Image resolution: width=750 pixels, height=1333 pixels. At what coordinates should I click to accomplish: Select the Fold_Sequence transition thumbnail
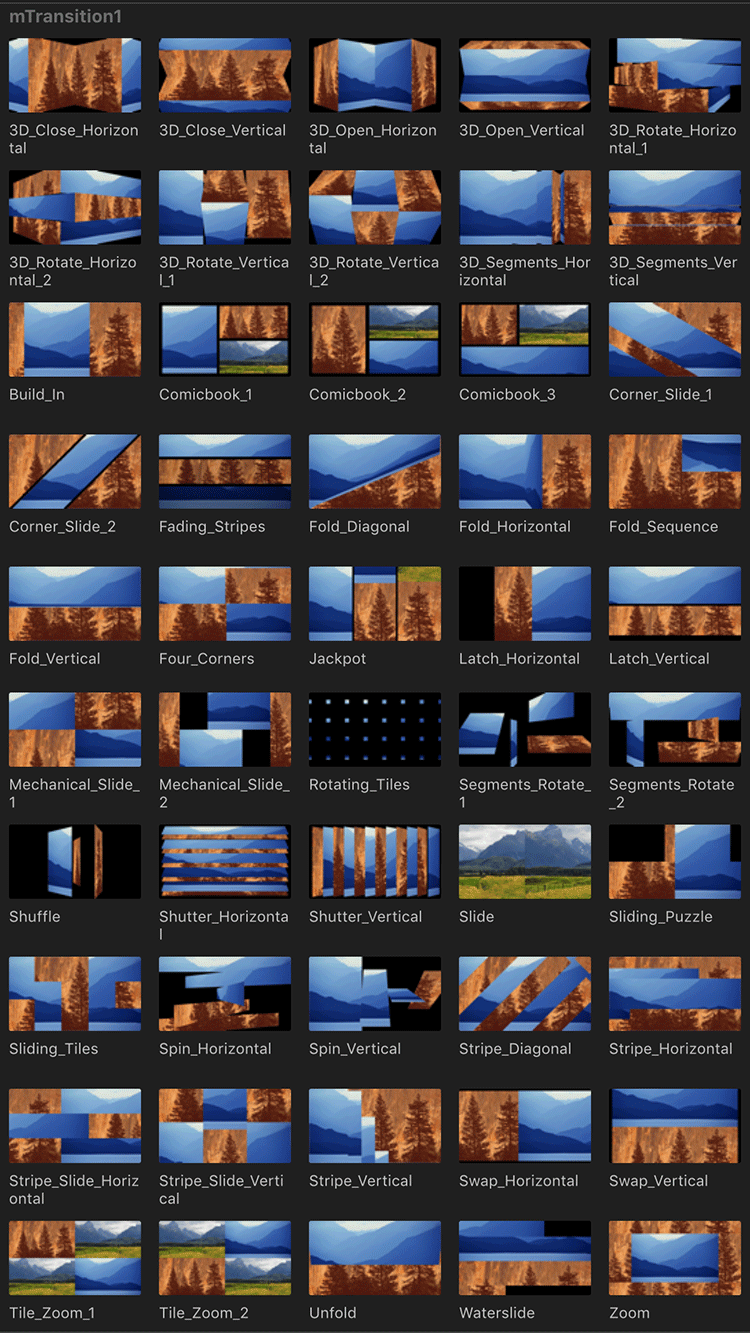[675, 471]
